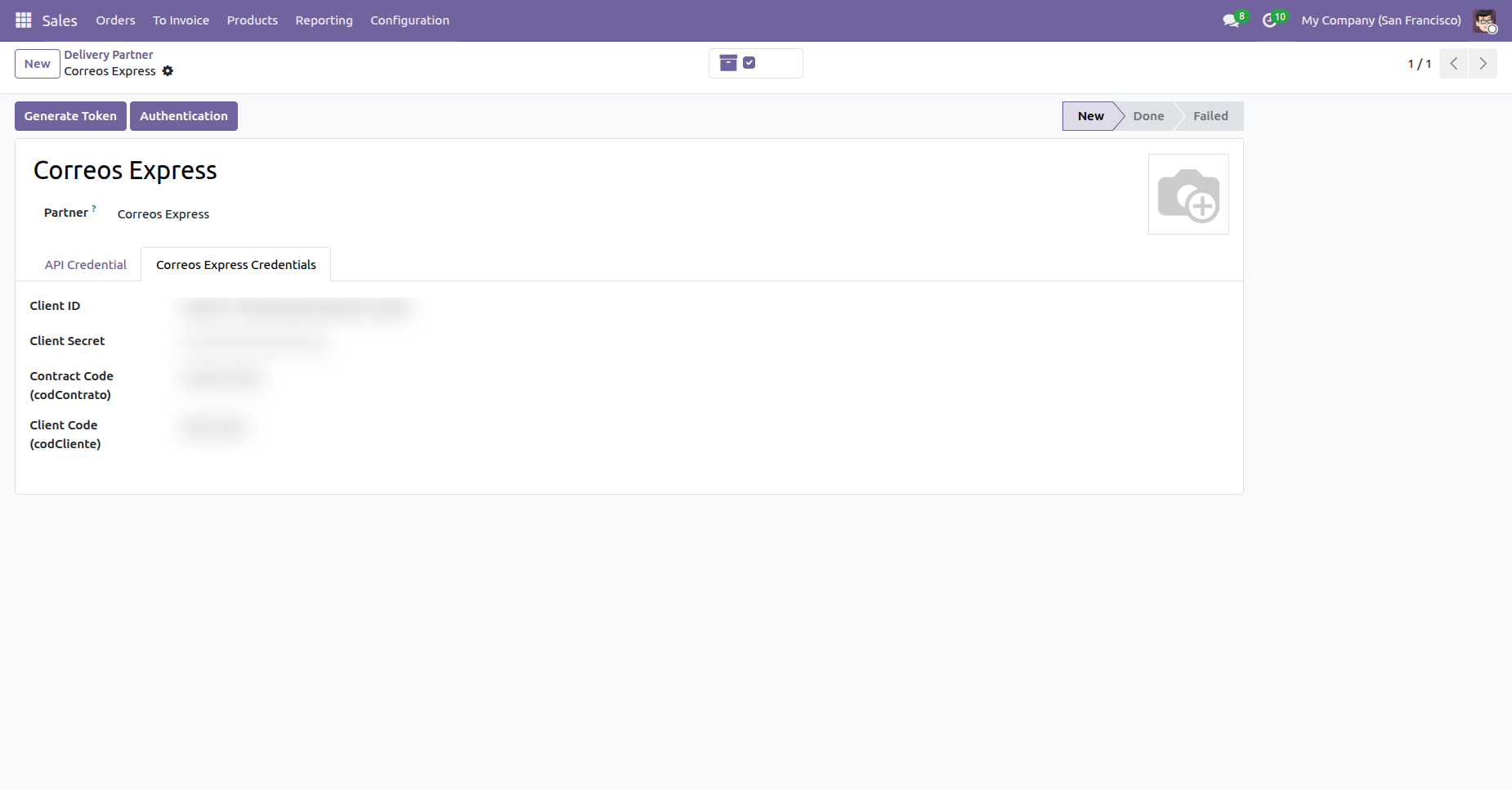Viewport: 1512px width, 790px height.
Task: Click the Client Secret label
Action: click(x=67, y=341)
